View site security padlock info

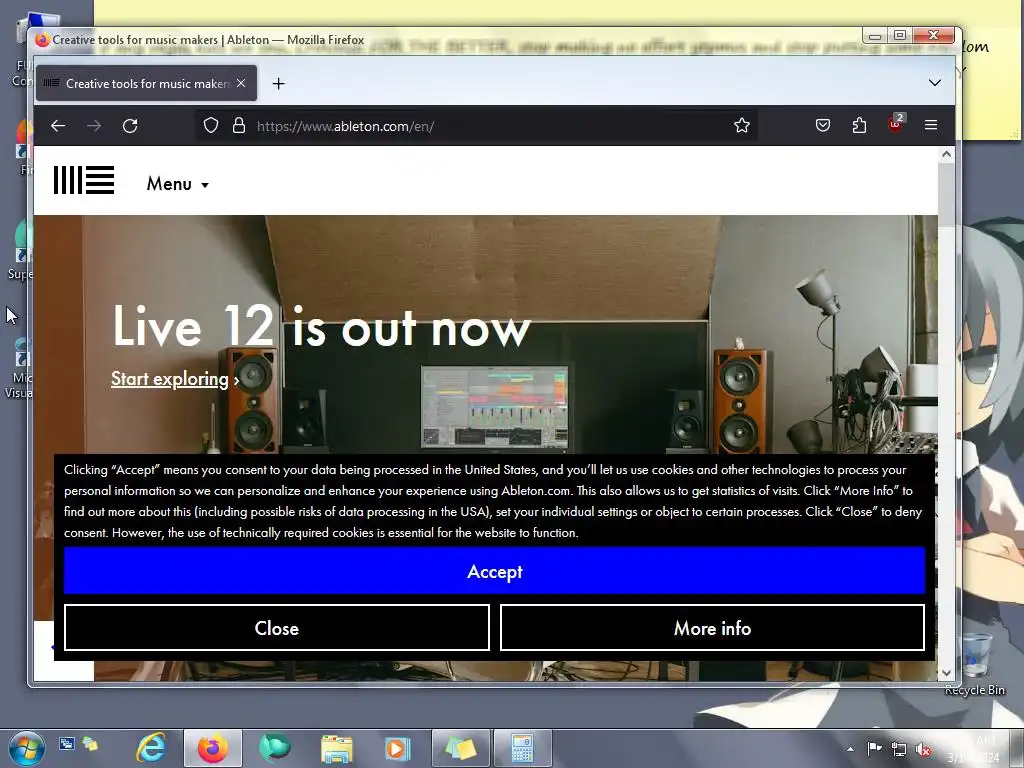coord(239,125)
